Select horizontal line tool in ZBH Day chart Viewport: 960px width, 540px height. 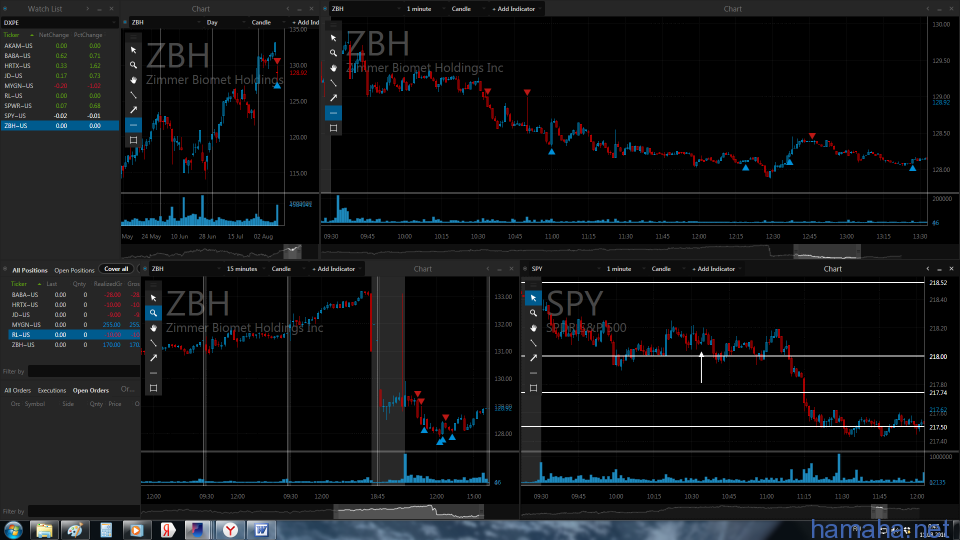coord(133,125)
